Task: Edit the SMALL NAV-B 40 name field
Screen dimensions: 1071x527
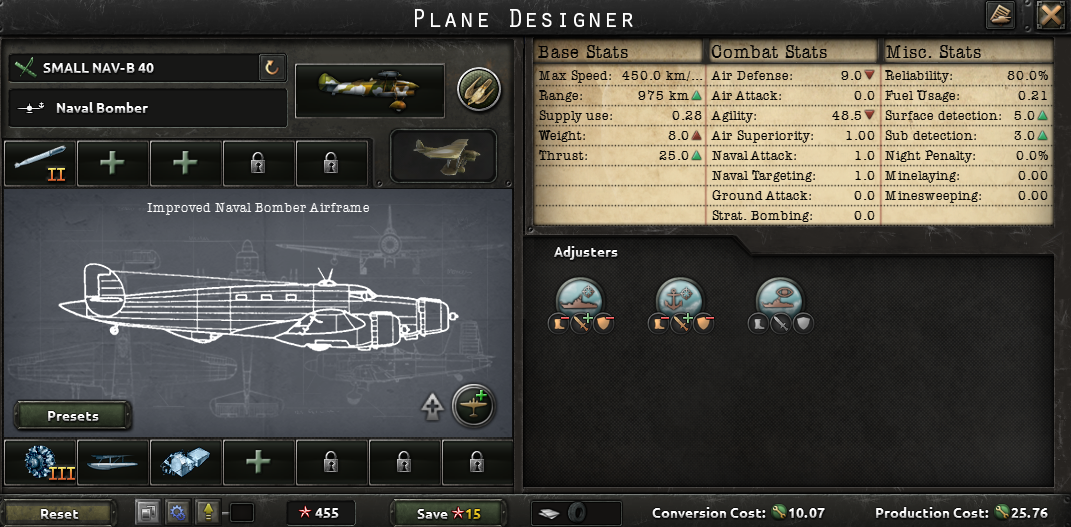Action: pyautogui.click(x=134, y=68)
